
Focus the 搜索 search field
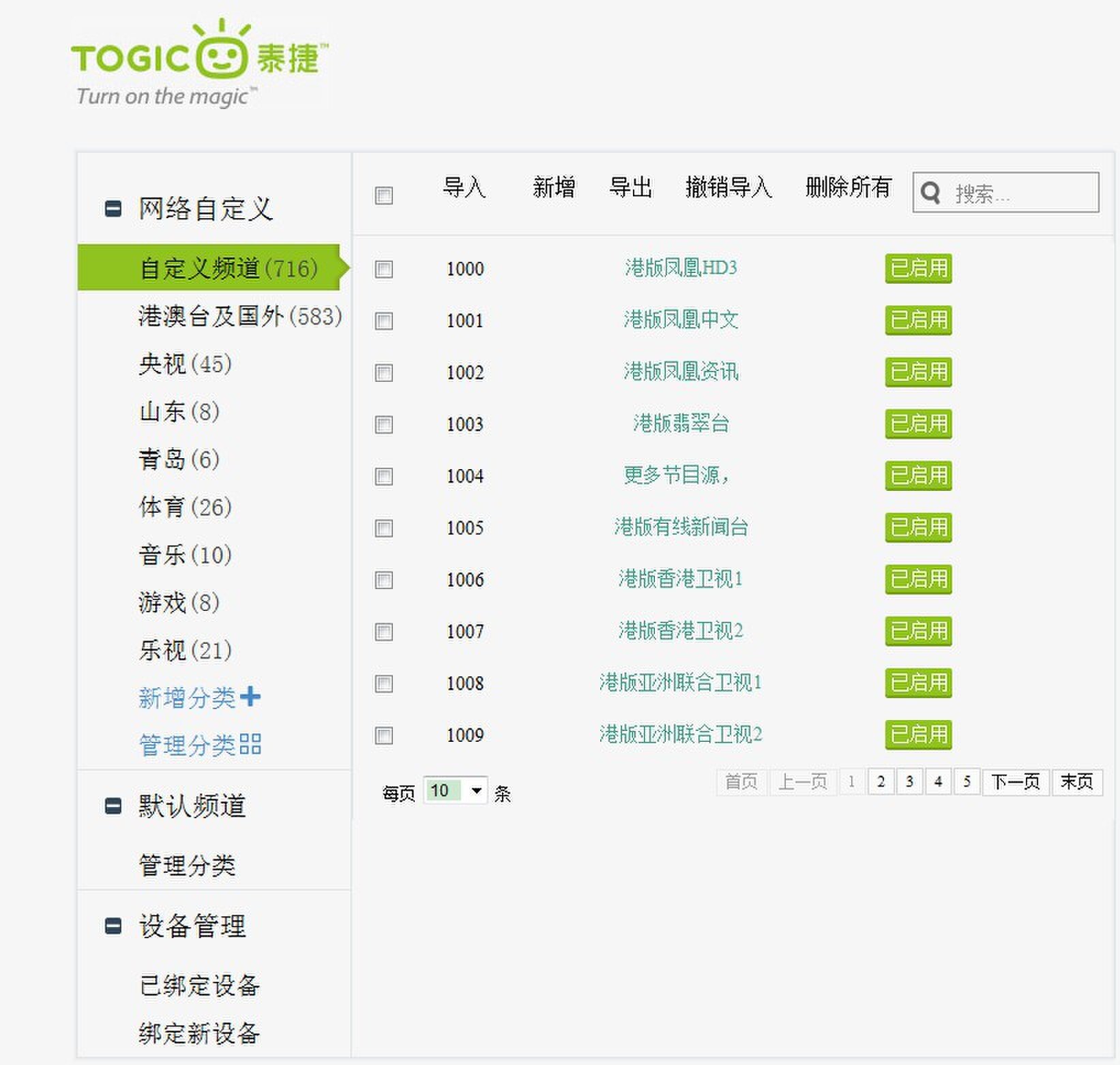tap(1006, 193)
